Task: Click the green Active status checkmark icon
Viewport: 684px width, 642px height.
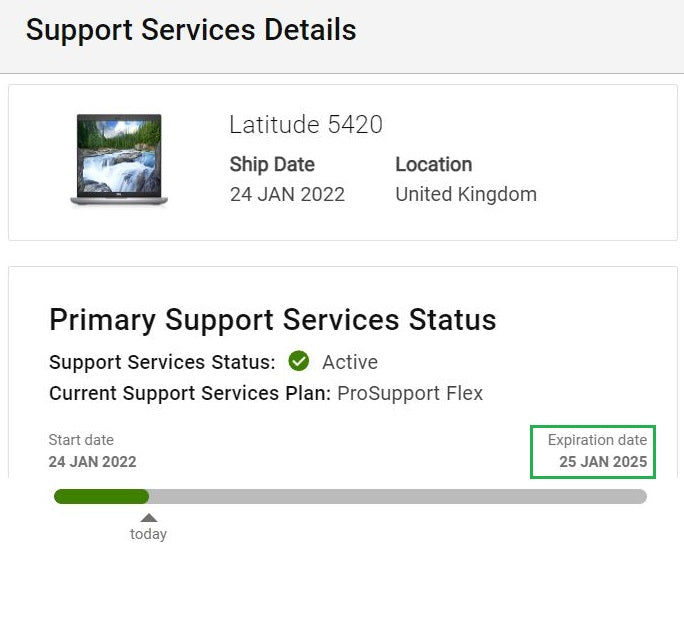Action: [x=299, y=361]
